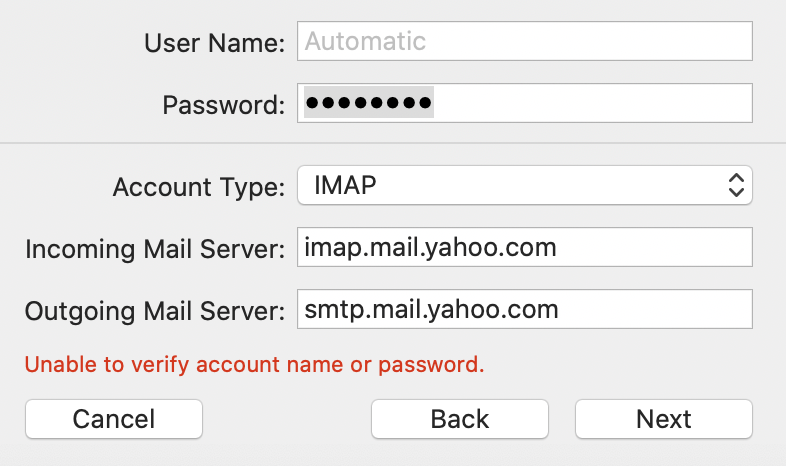Edit the Outgoing Mail Server field
The height and width of the screenshot is (466, 786).
[525, 309]
